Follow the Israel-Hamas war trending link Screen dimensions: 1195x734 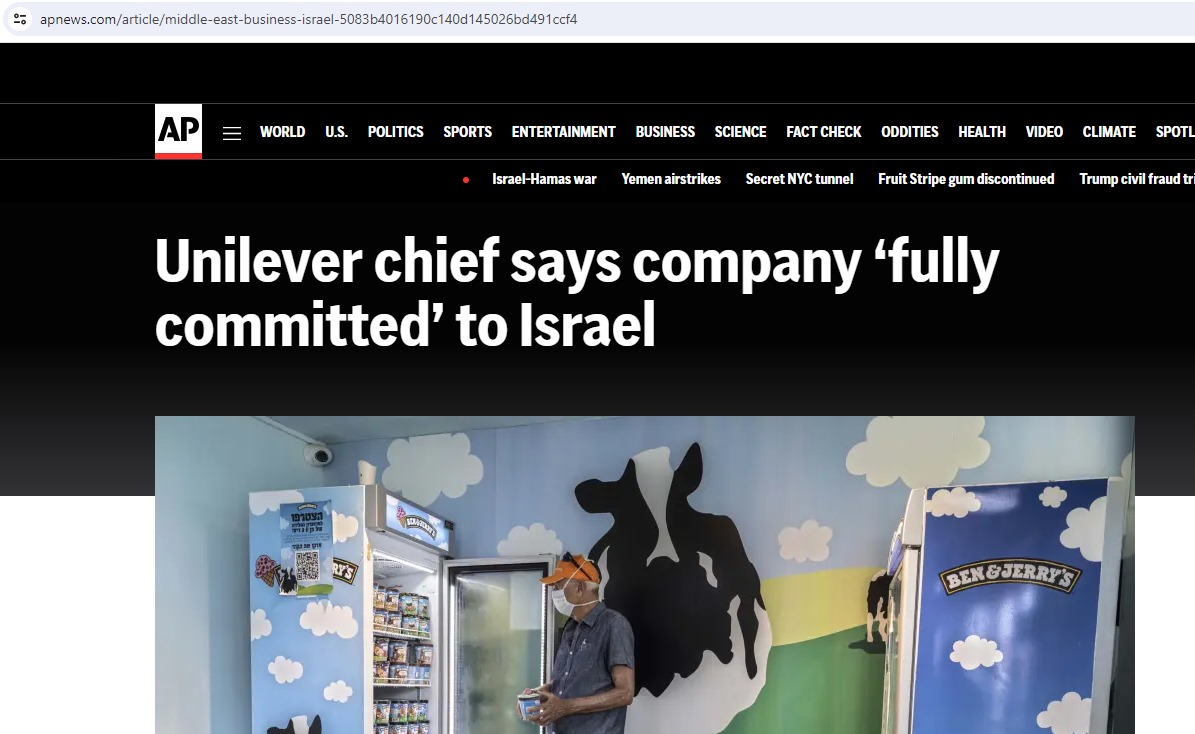544,179
